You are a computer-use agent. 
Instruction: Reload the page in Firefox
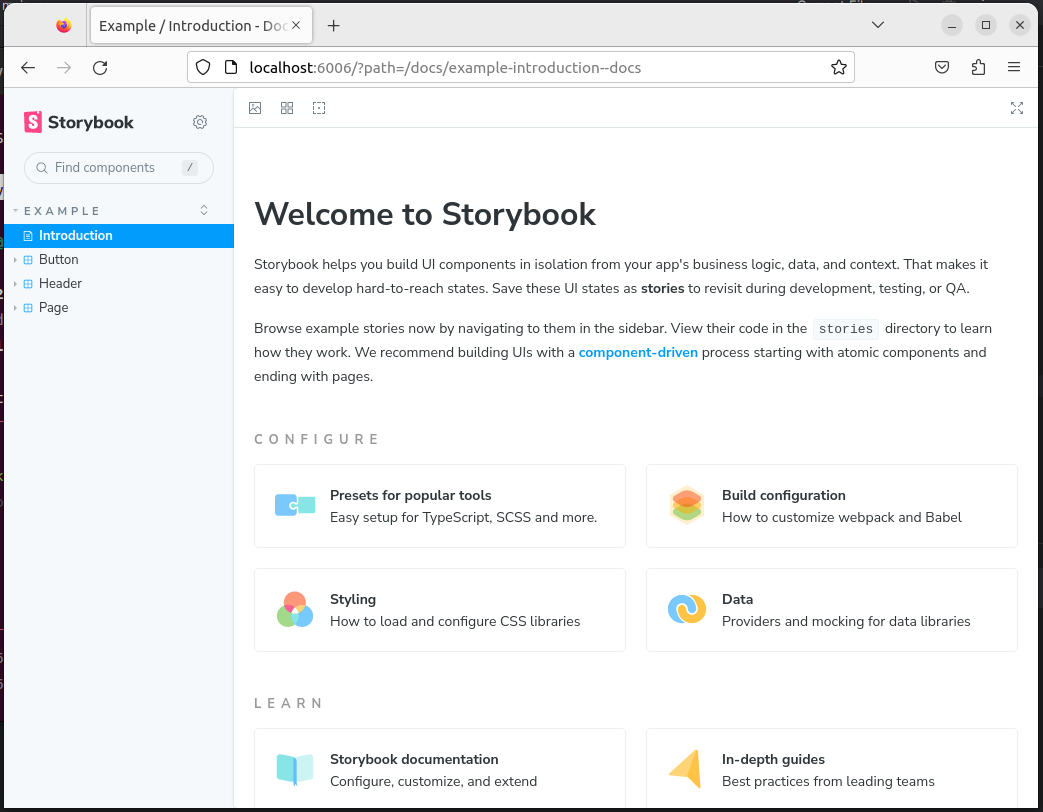(x=100, y=67)
